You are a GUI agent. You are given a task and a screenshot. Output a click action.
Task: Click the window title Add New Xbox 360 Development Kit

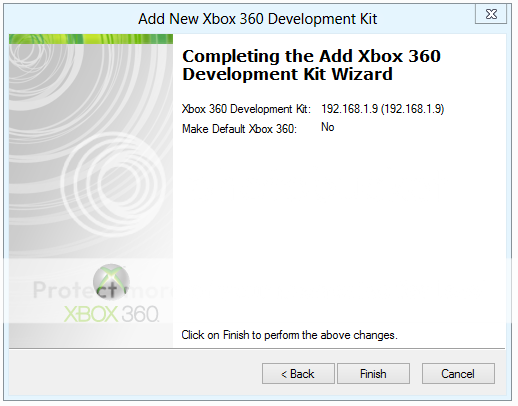pos(258,19)
